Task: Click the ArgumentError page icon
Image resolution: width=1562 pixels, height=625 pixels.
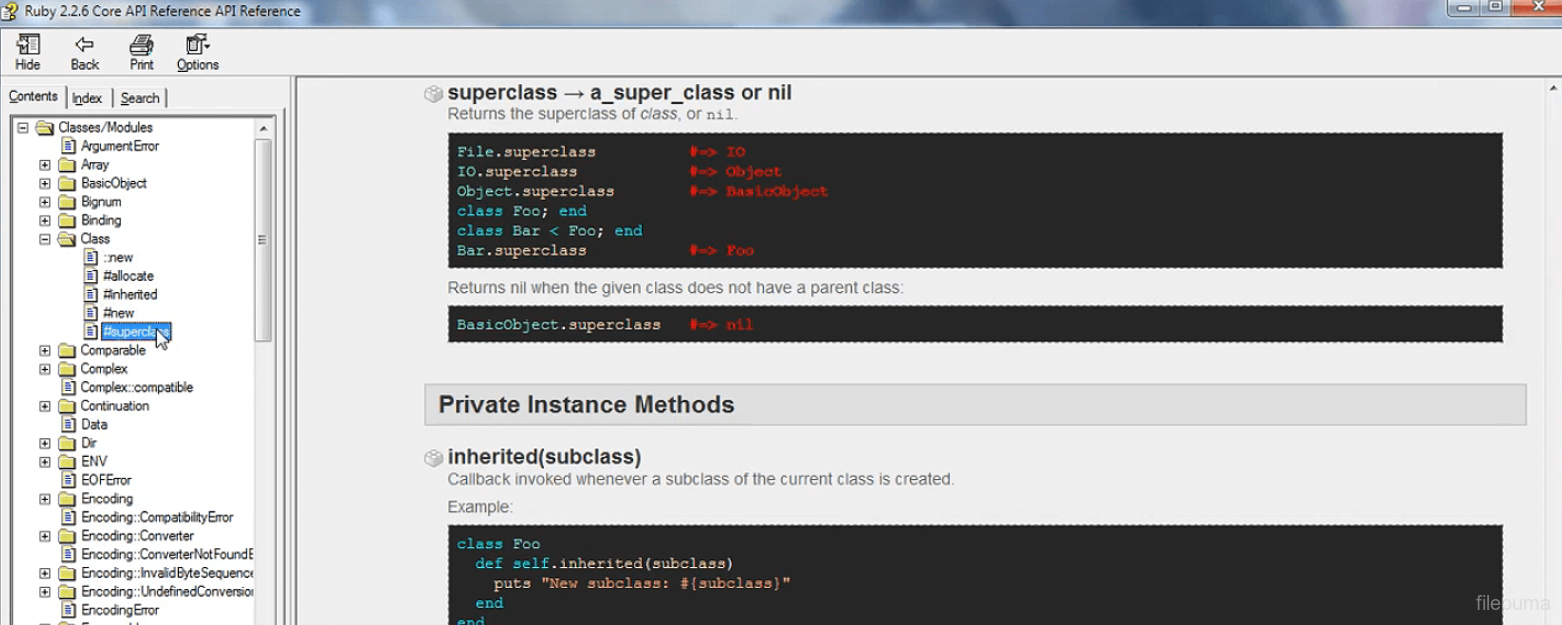Action: [x=68, y=146]
